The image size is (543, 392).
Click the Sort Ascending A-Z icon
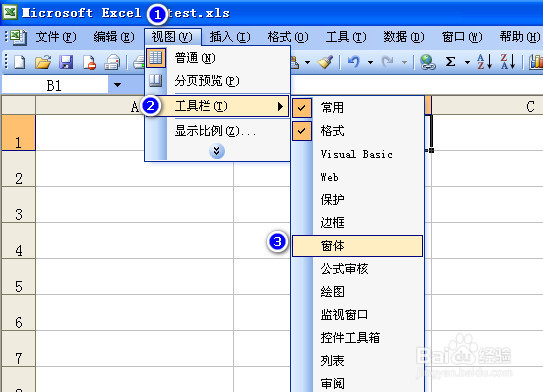484,62
